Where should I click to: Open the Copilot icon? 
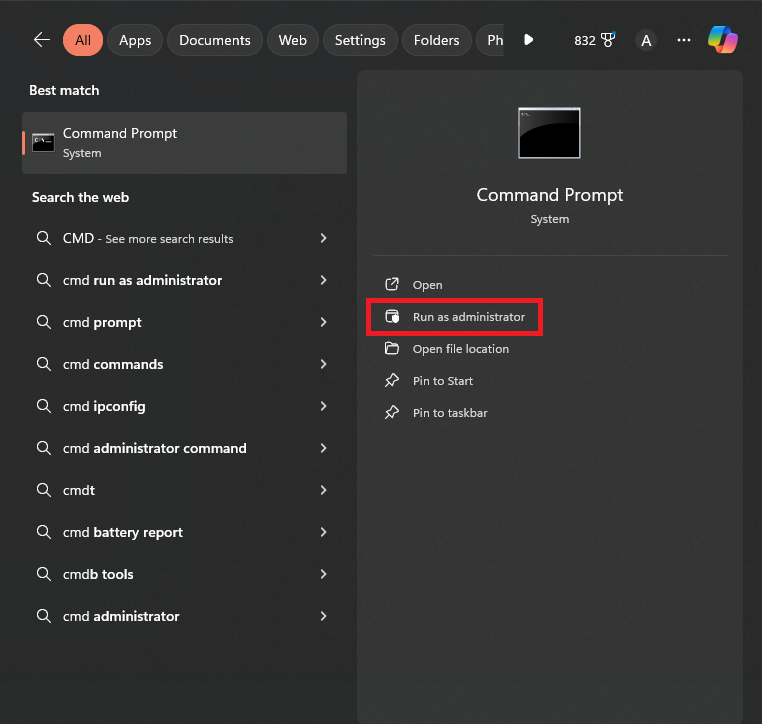click(x=722, y=40)
